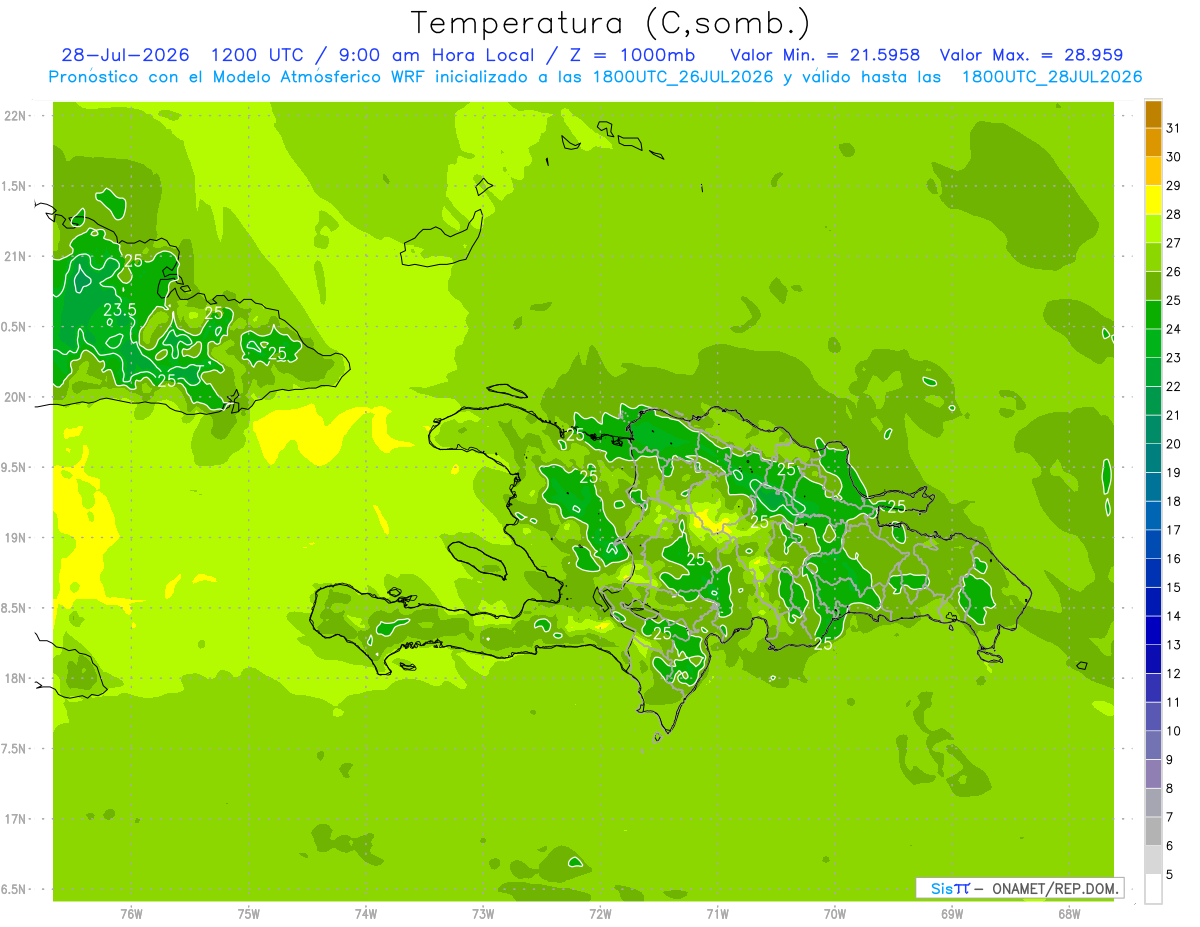Click the 18N latitude axis label
This screenshot has height=927, width=1200.
coord(15,678)
